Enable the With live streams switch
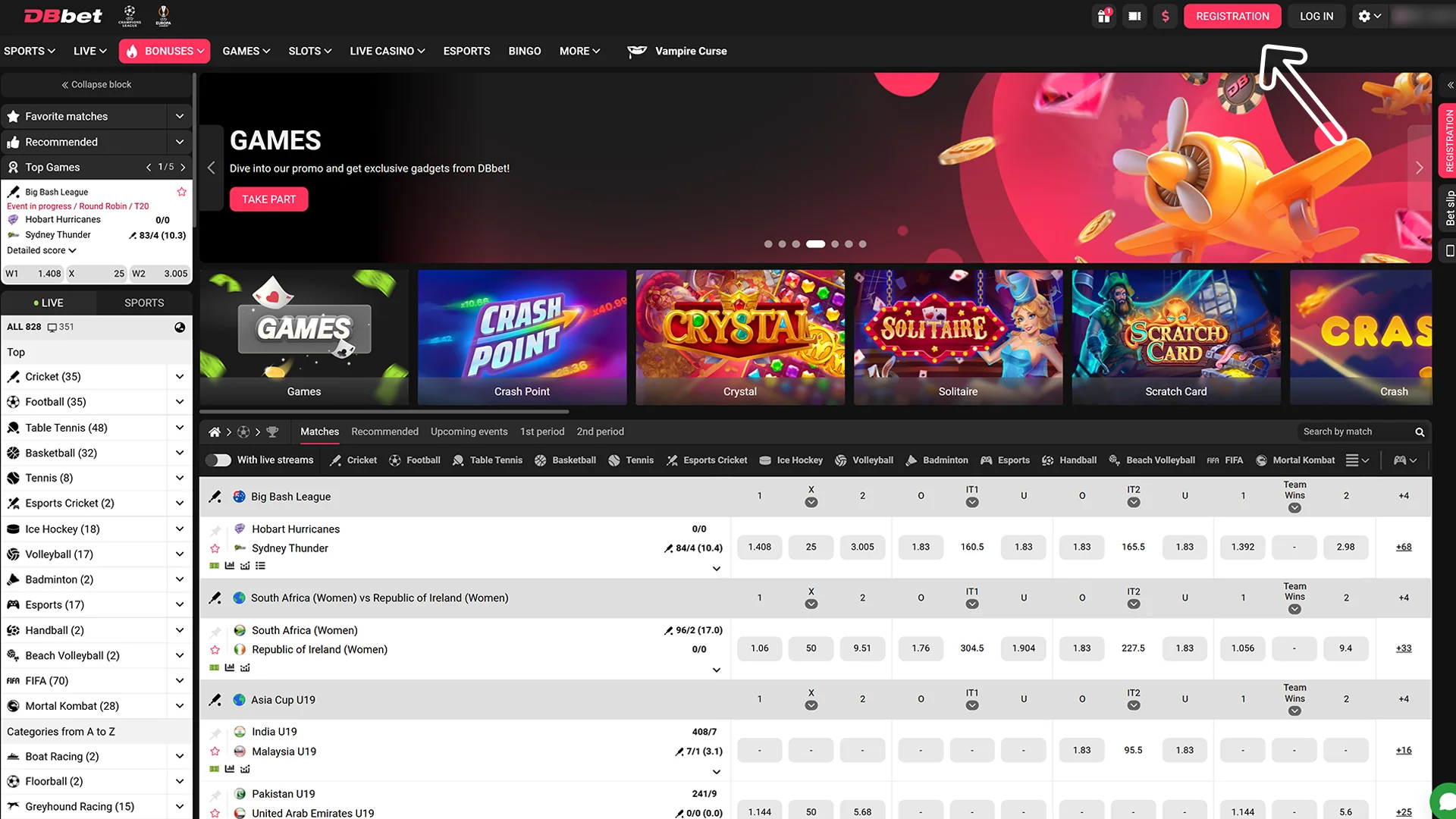 tap(218, 460)
